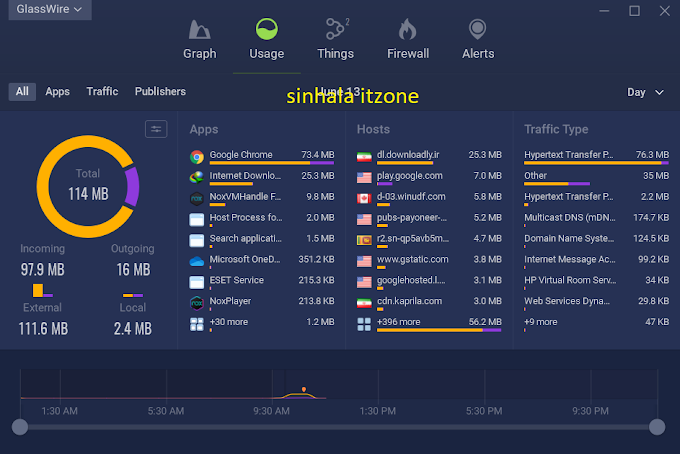Switch to the Publishers filter tab
The width and height of the screenshot is (680, 454).
pos(160,91)
